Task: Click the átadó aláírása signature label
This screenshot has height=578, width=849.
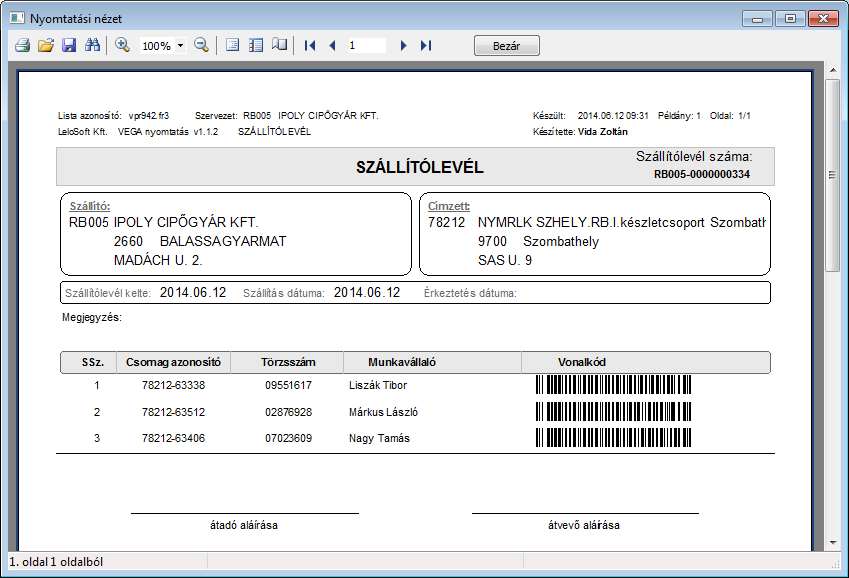Action: (244, 525)
